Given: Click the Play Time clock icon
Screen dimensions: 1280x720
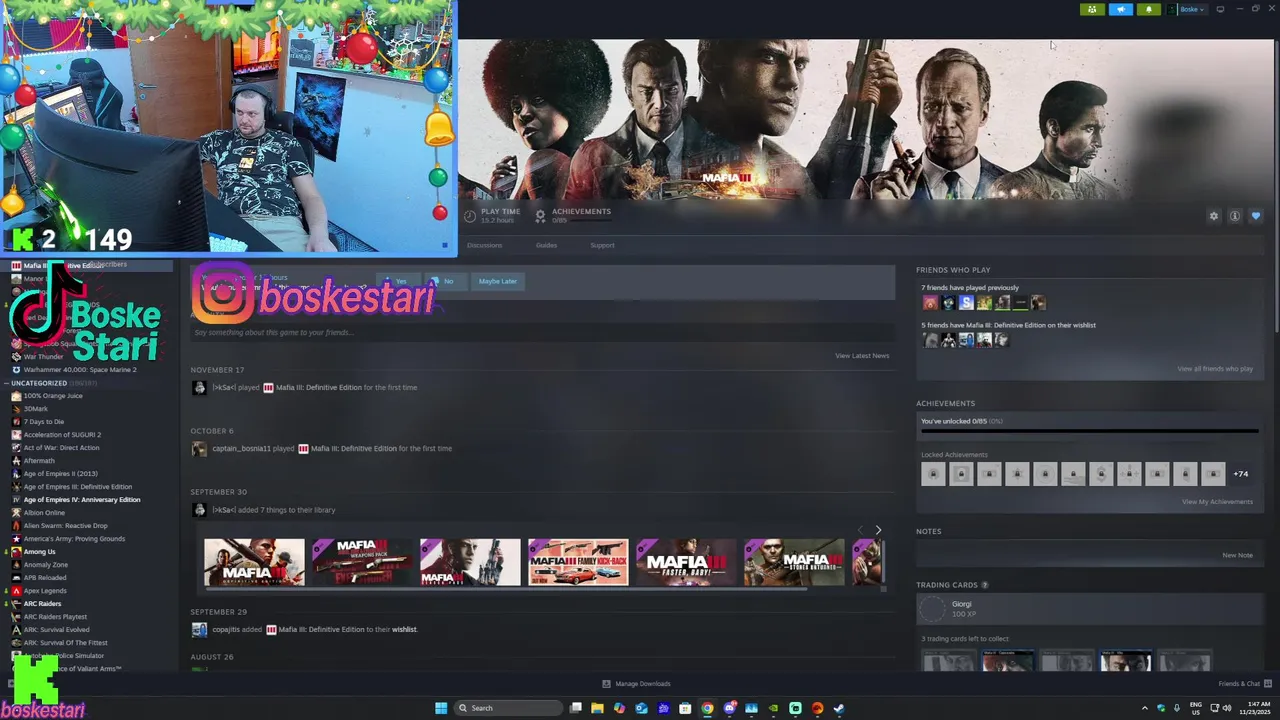Looking at the screenshot, I should coord(470,216).
